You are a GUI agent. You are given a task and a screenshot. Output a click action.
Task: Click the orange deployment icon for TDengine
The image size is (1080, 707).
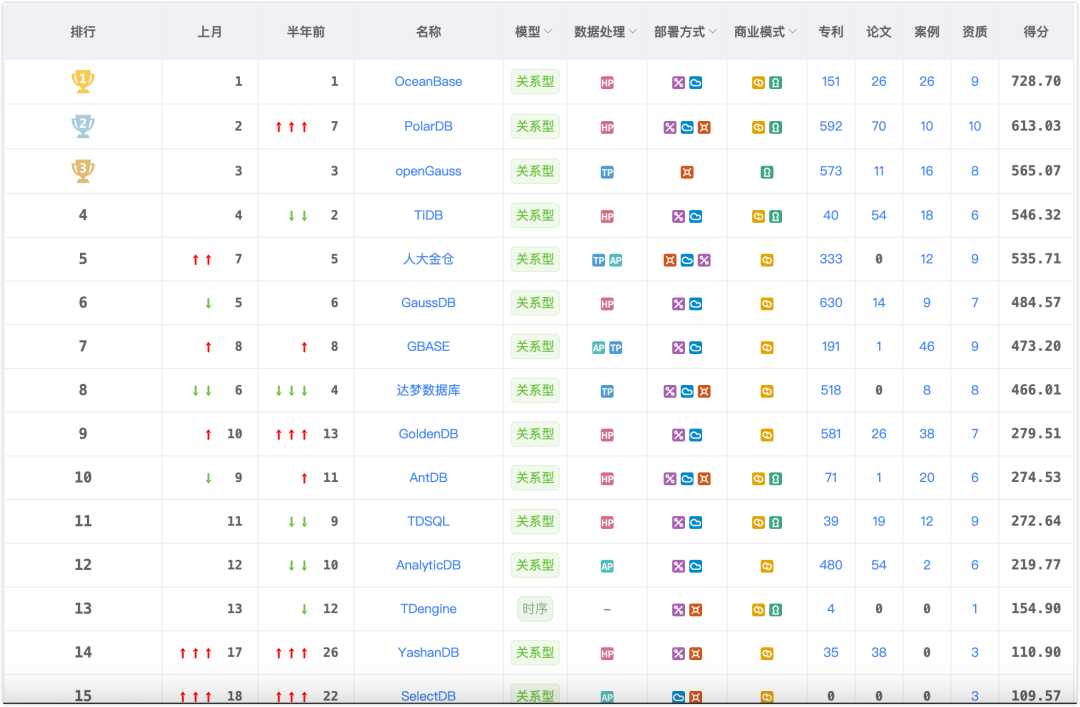(x=696, y=610)
